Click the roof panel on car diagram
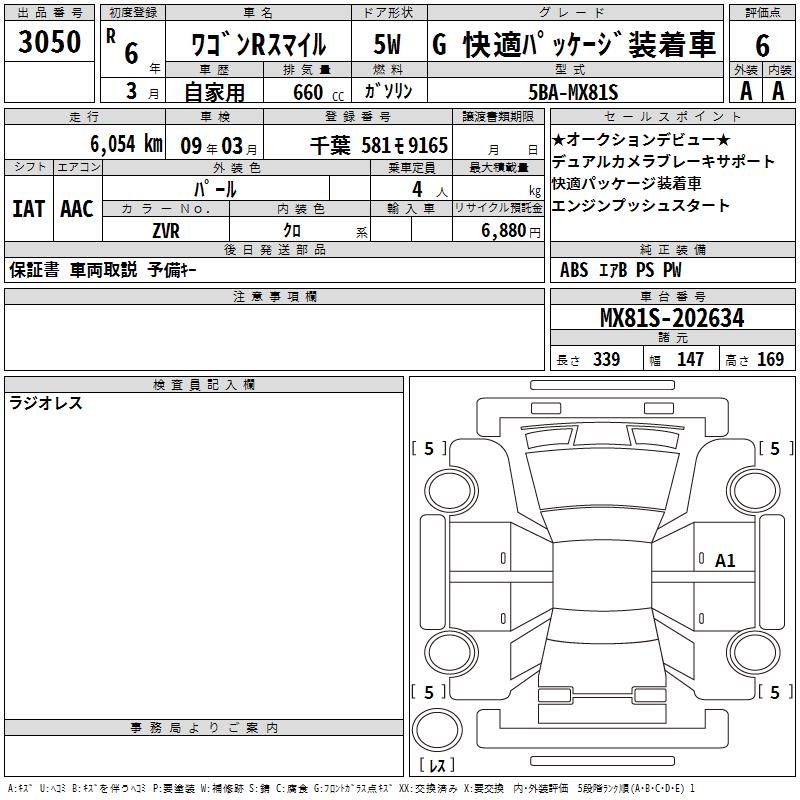The image size is (800, 800). 602,575
